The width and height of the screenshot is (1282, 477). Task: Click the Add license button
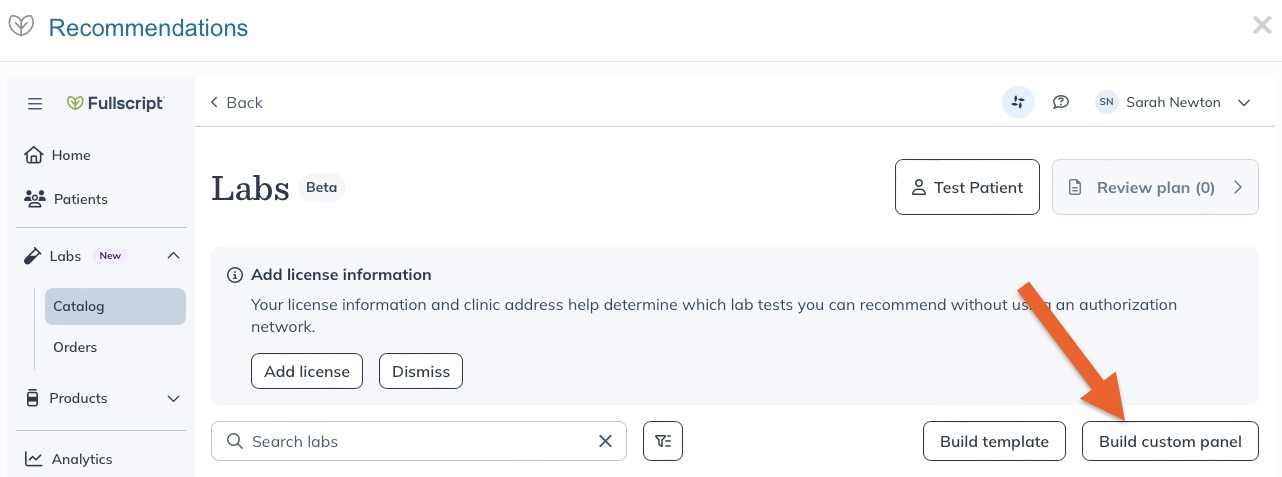coord(307,371)
